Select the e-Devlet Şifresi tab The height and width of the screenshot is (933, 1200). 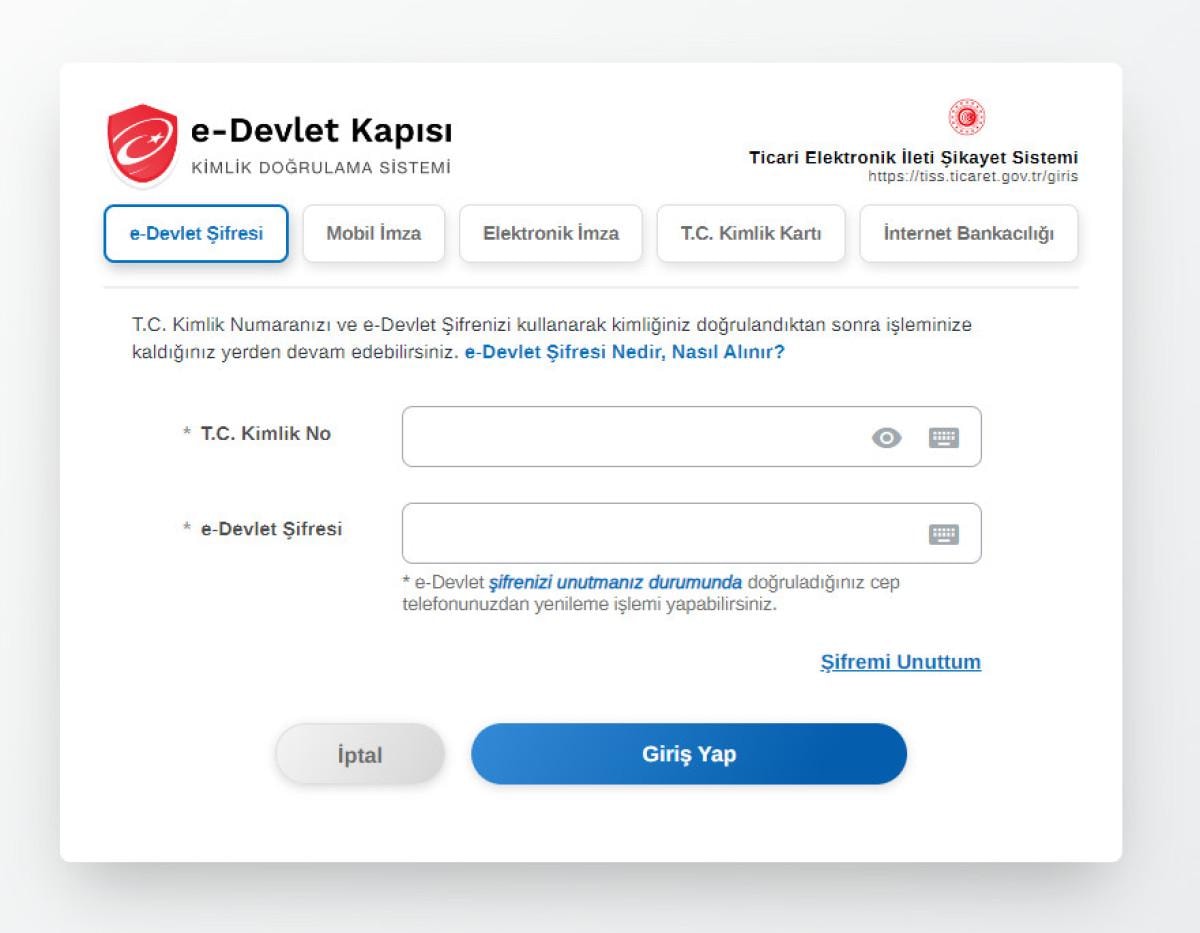[x=196, y=234]
